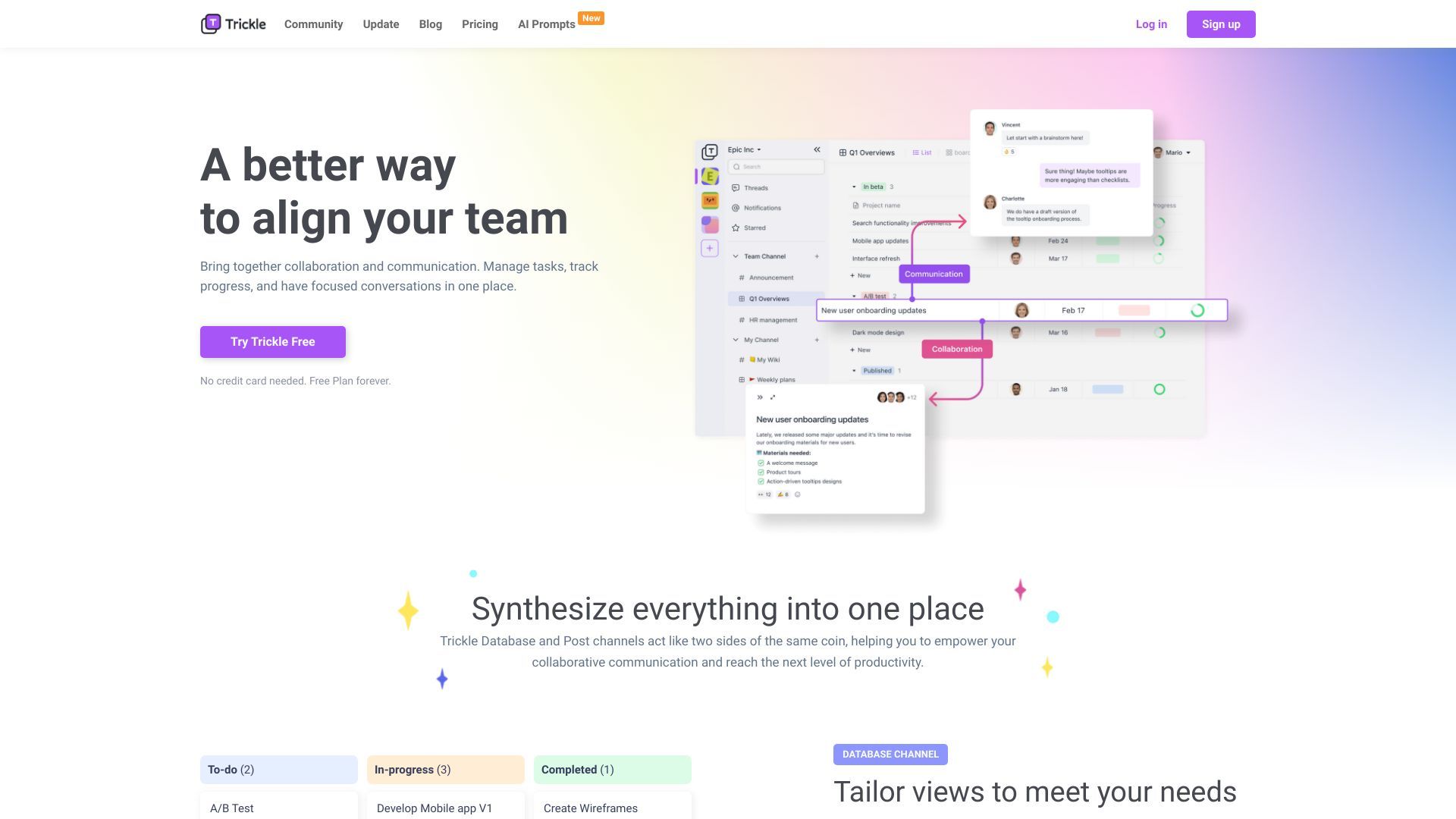This screenshot has width=1456, height=819.
Task: Select Q1 Overviews in the sidebar
Action: click(x=777, y=299)
